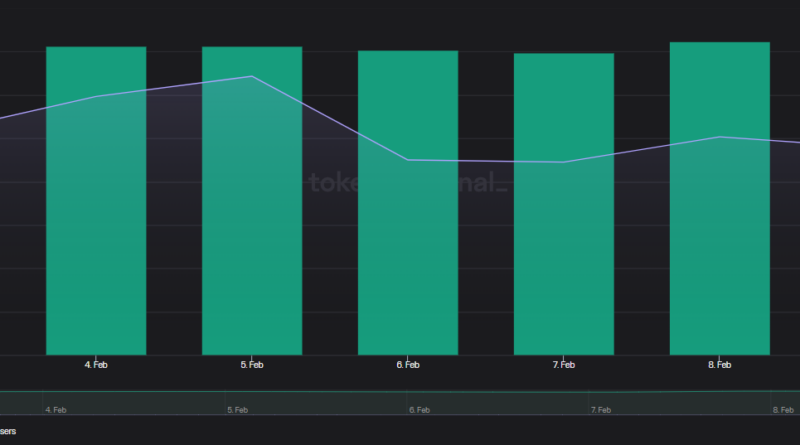Select the purple line point at 6 Feb
The image size is (800, 445).
(x=408, y=160)
